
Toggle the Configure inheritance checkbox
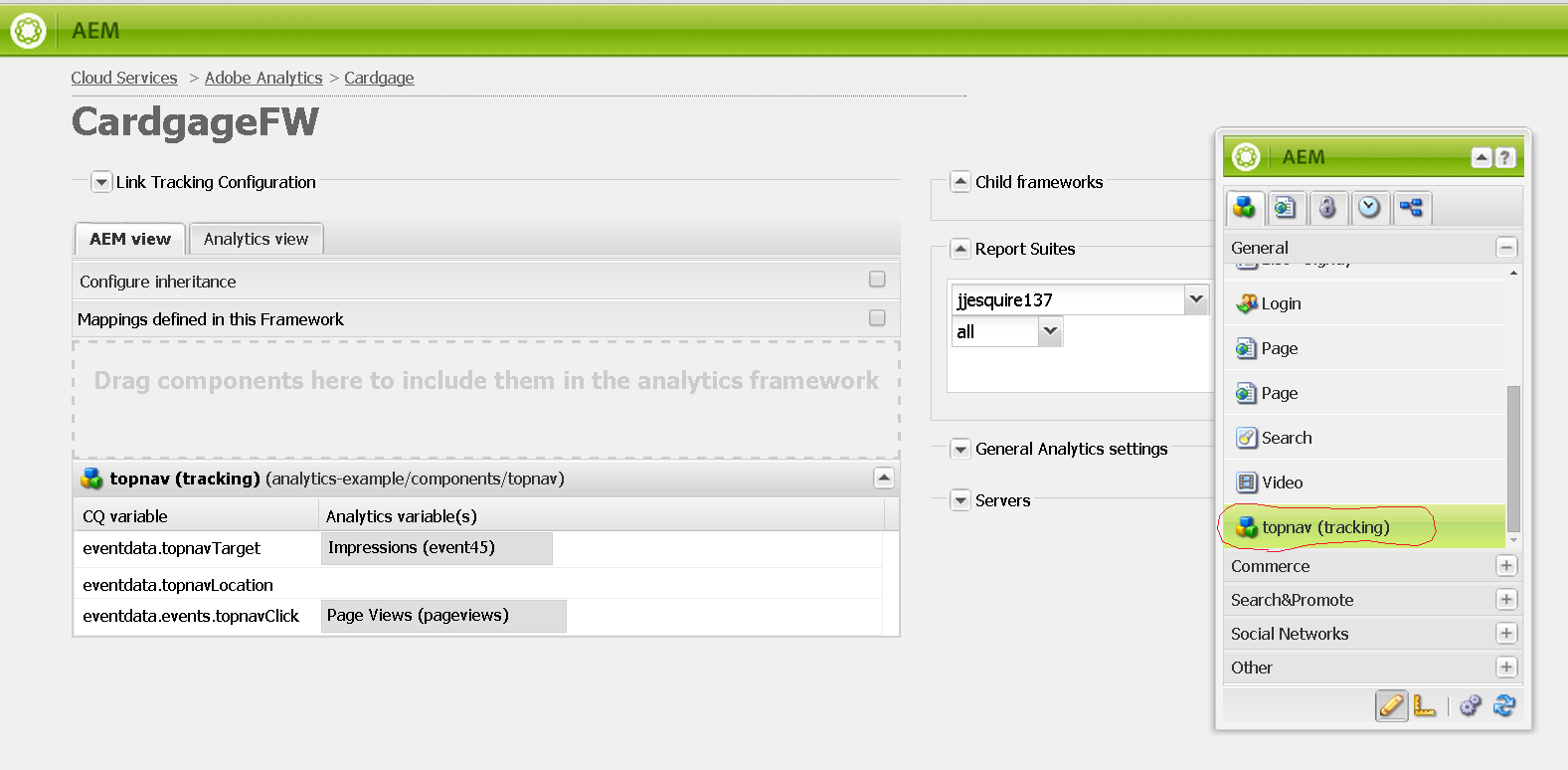[x=877, y=280]
